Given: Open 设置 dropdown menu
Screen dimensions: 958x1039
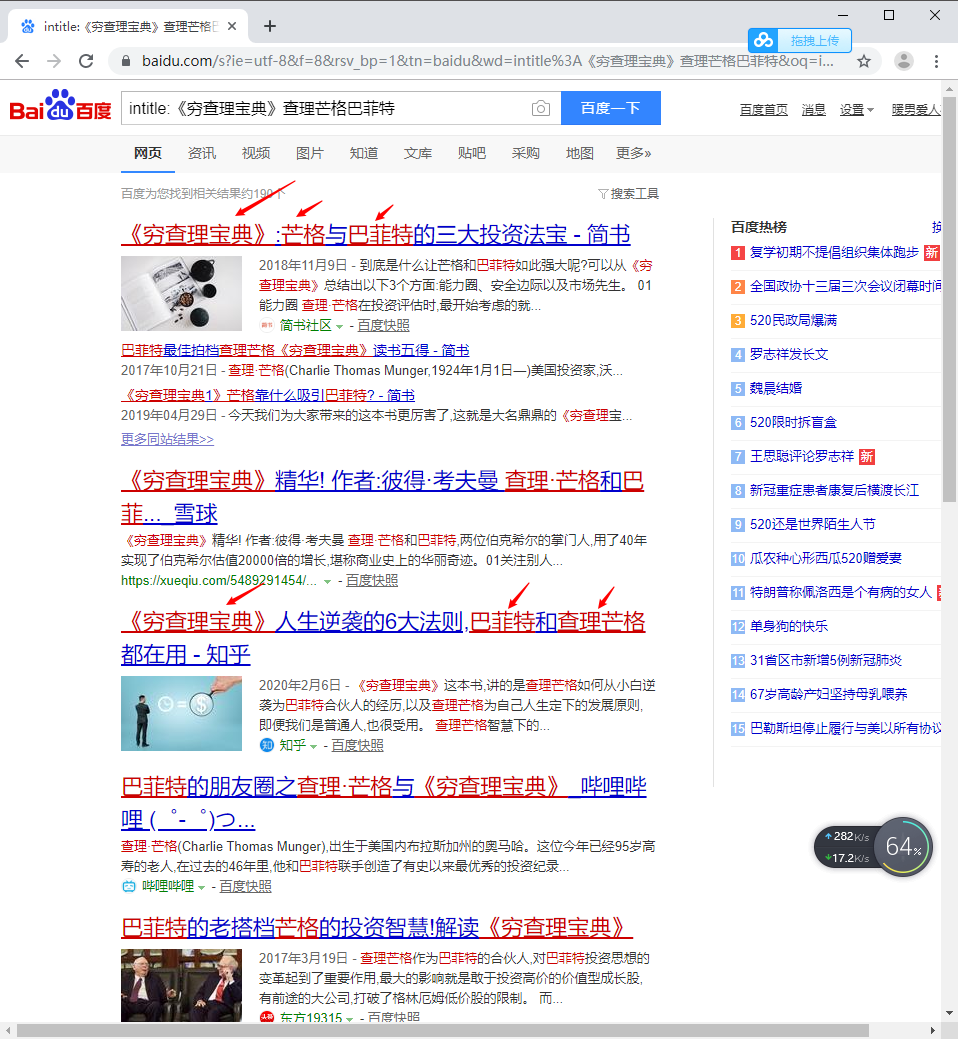Looking at the screenshot, I should click(x=856, y=110).
